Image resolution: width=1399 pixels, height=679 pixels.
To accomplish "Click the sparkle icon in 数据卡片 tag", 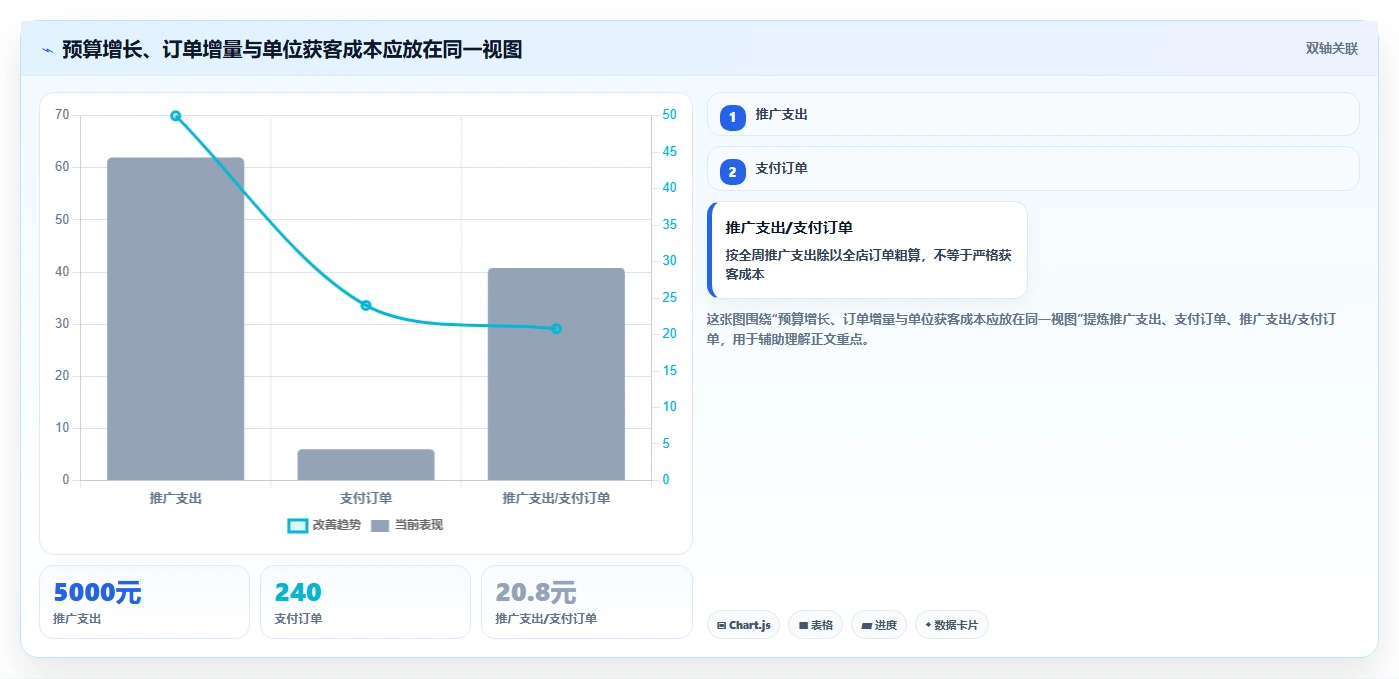I will point(928,626).
